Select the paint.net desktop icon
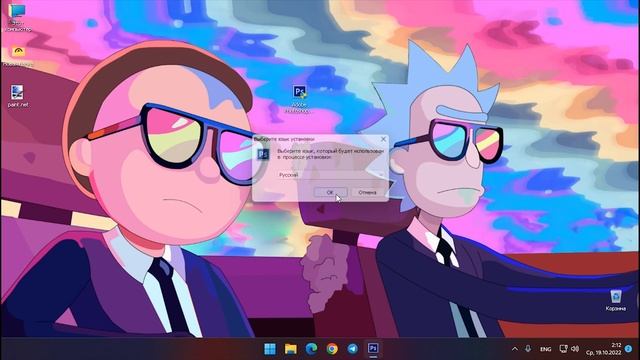 17,96
